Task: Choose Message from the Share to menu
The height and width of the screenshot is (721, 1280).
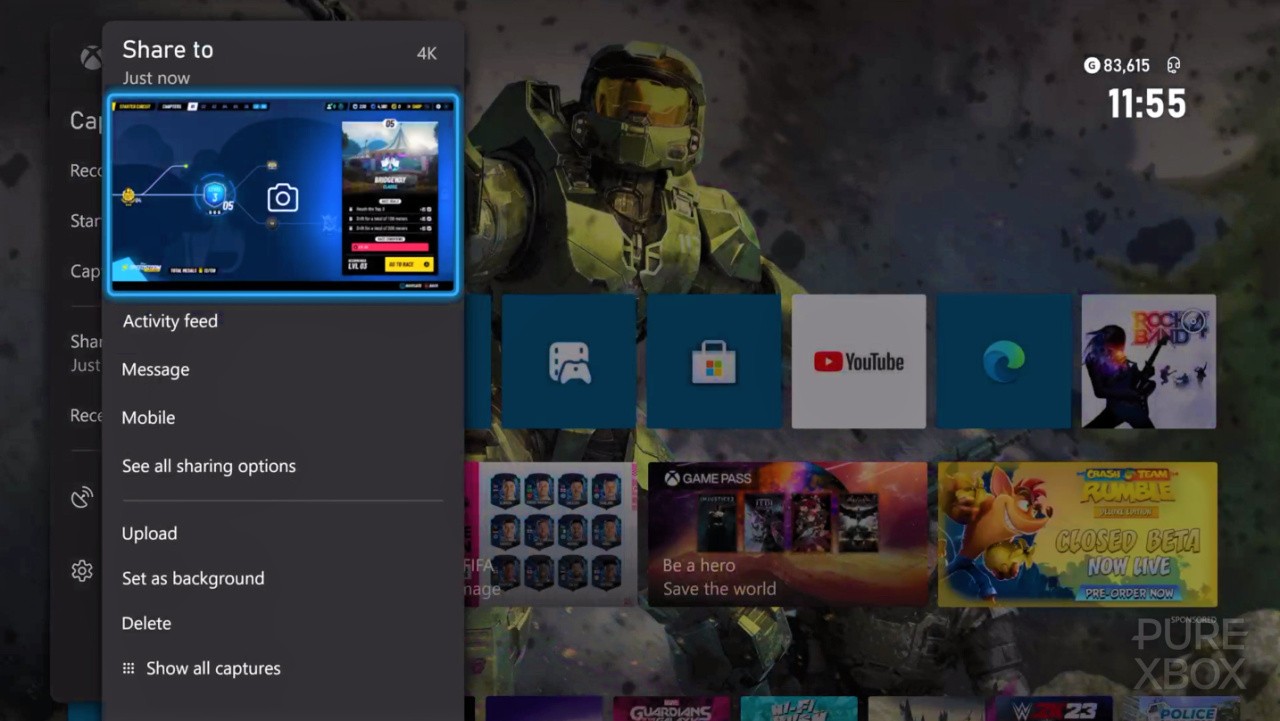Action: click(x=155, y=369)
